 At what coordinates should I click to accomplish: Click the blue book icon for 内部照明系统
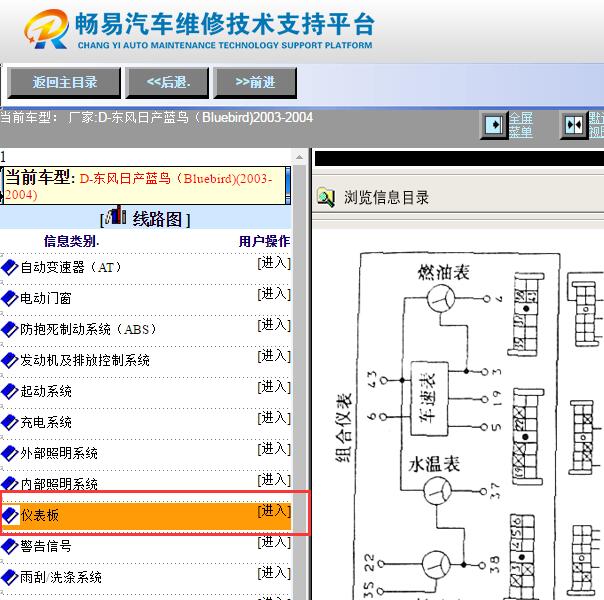pyautogui.click(x=9, y=484)
